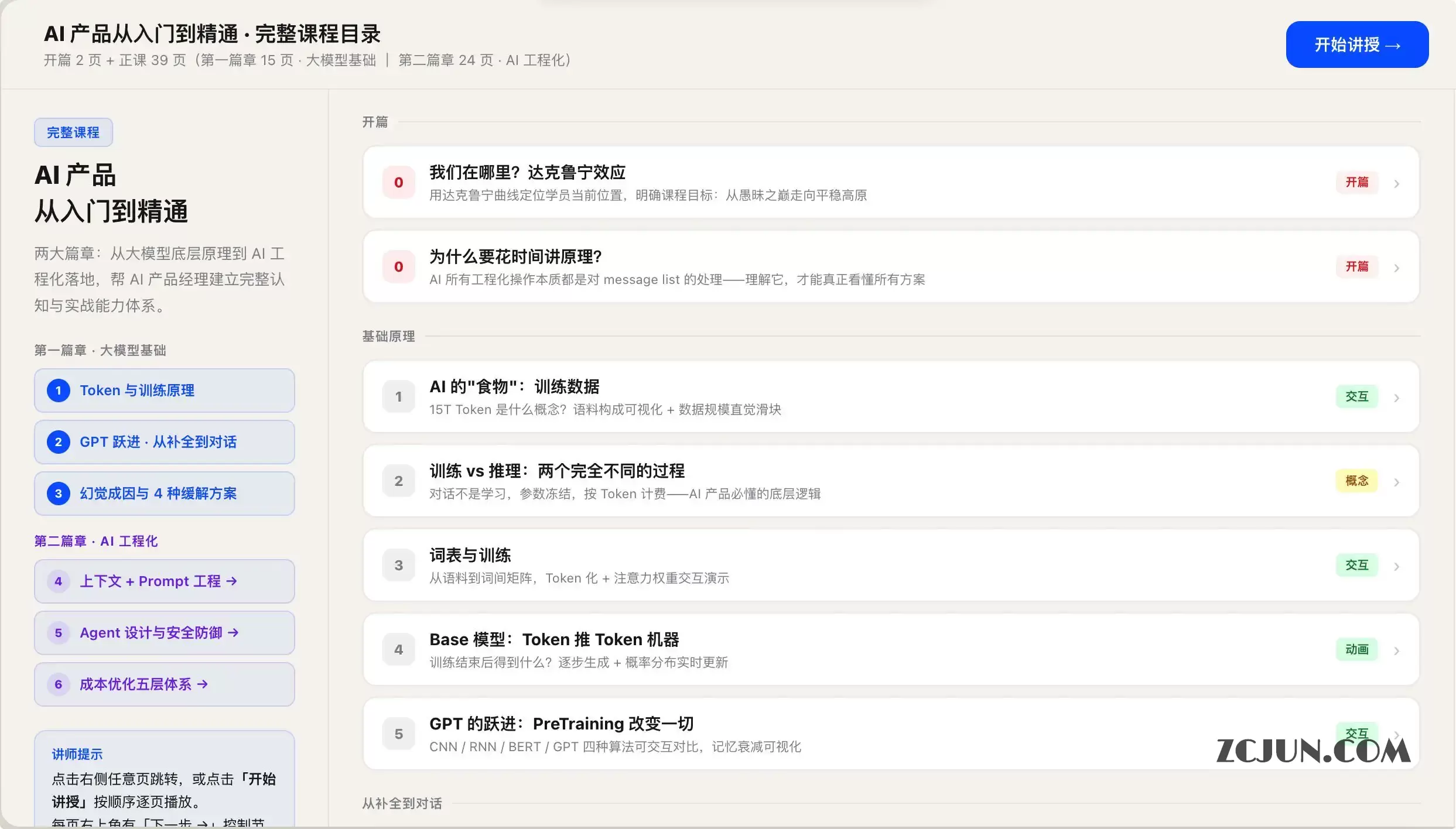Click 交互 tag on 词表与训练 card
1456x829 pixels.
[1357, 566]
